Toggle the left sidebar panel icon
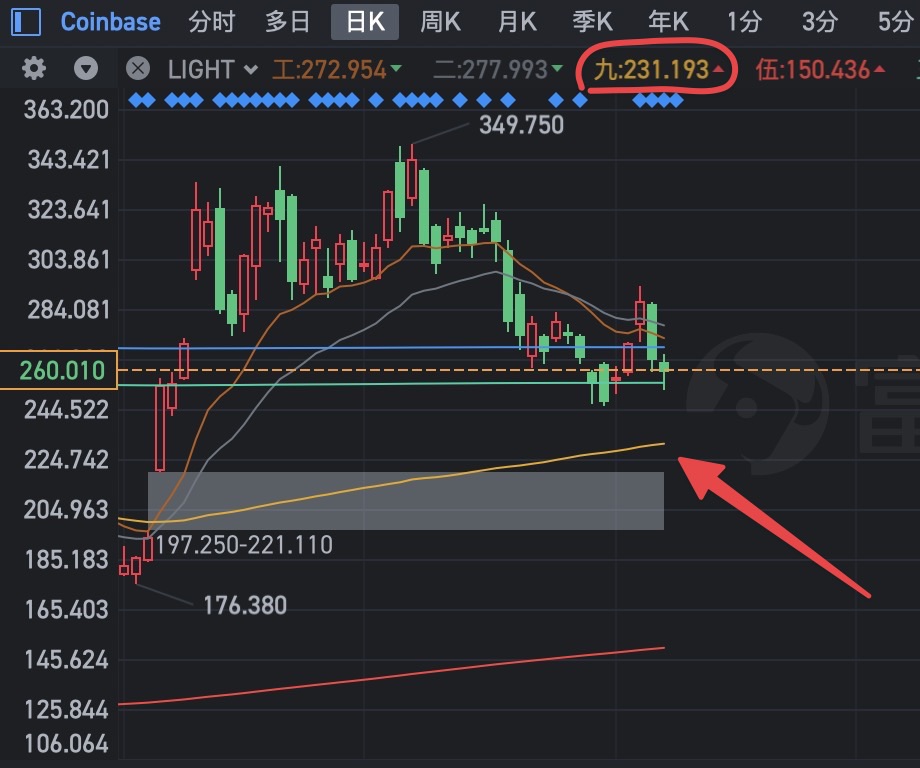 26,22
